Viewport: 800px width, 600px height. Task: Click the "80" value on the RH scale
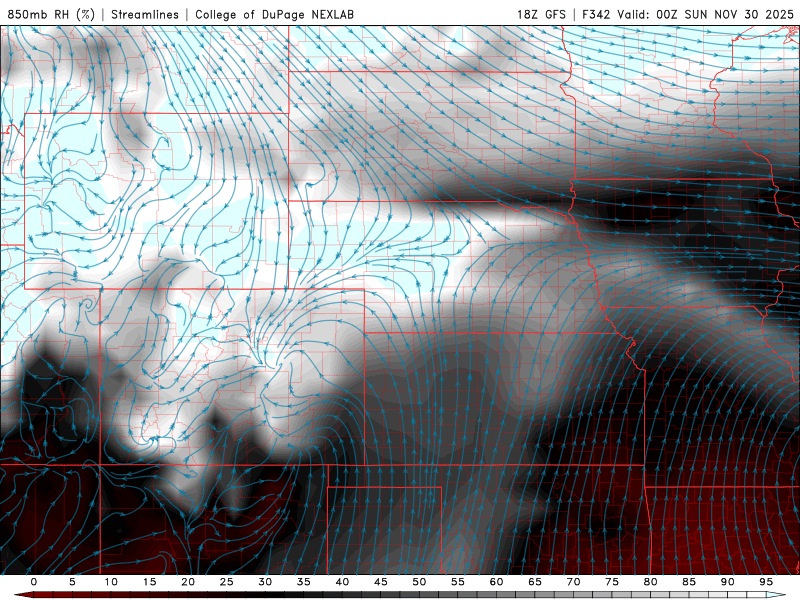tap(651, 582)
